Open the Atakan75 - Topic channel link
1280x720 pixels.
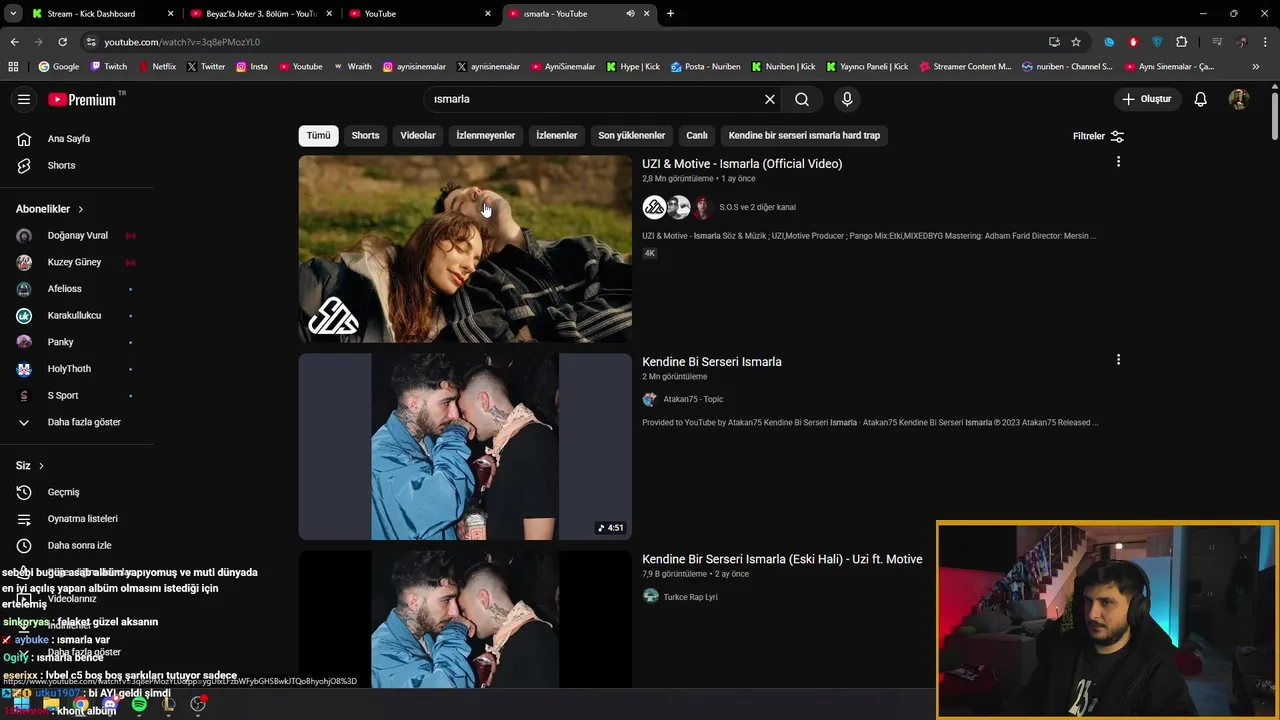693,399
